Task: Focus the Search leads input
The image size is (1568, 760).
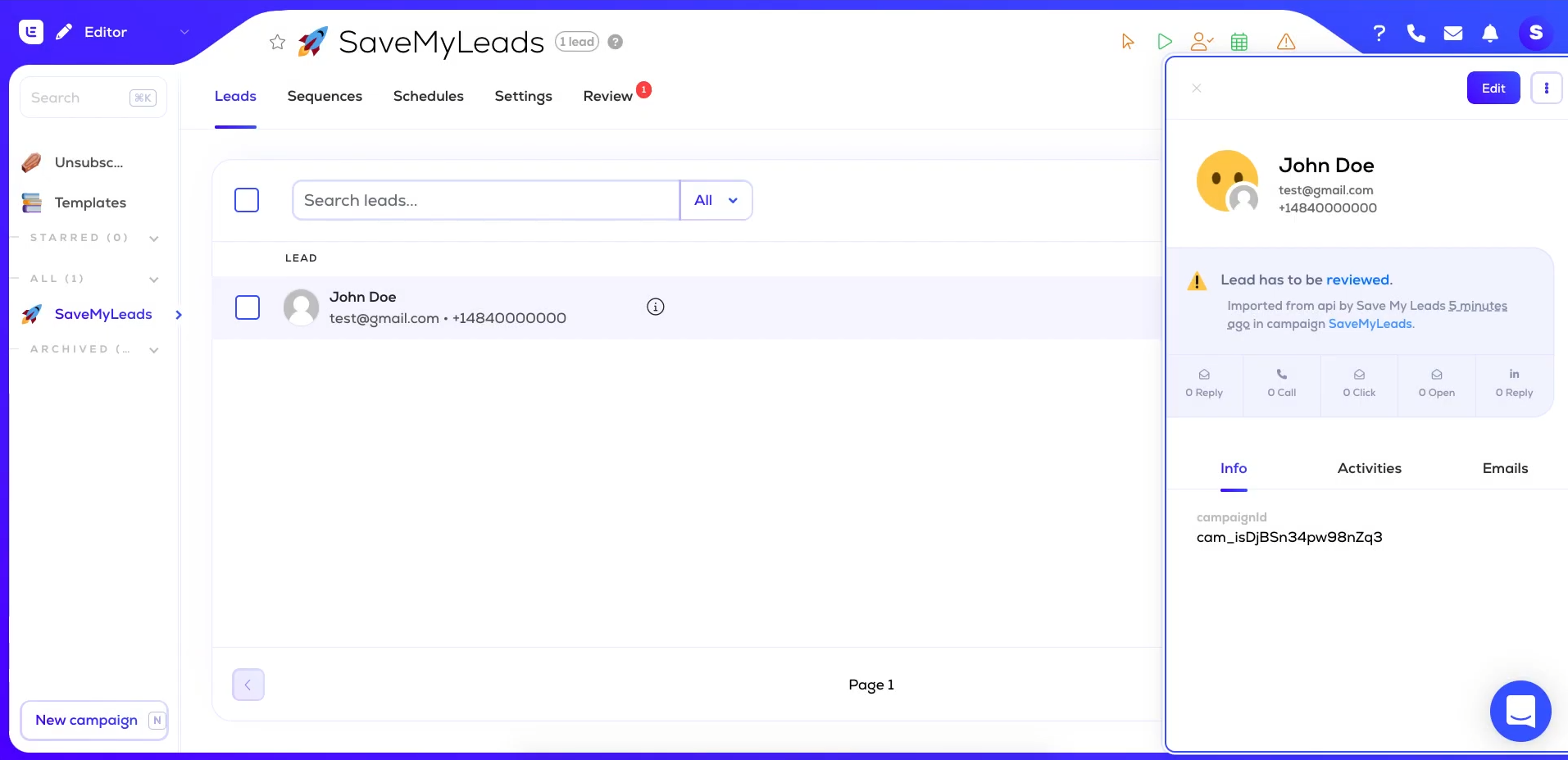Action: click(x=486, y=200)
